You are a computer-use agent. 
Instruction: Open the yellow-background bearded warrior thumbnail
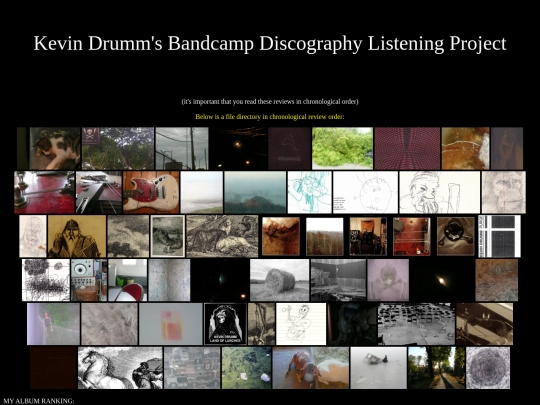(x=77, y=236)
